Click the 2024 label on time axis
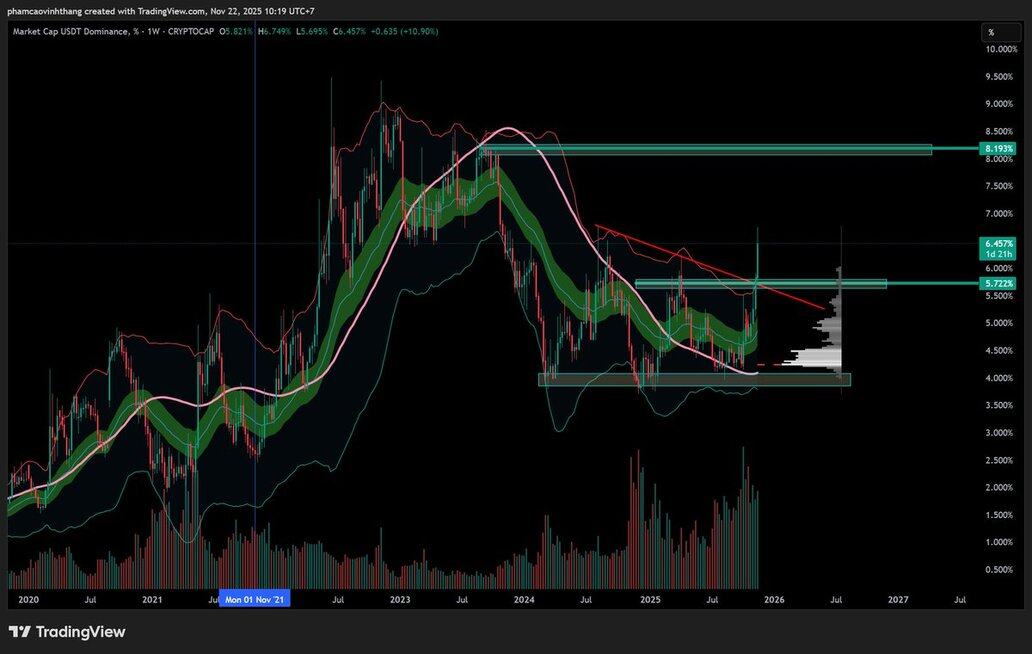 (524, 599)
